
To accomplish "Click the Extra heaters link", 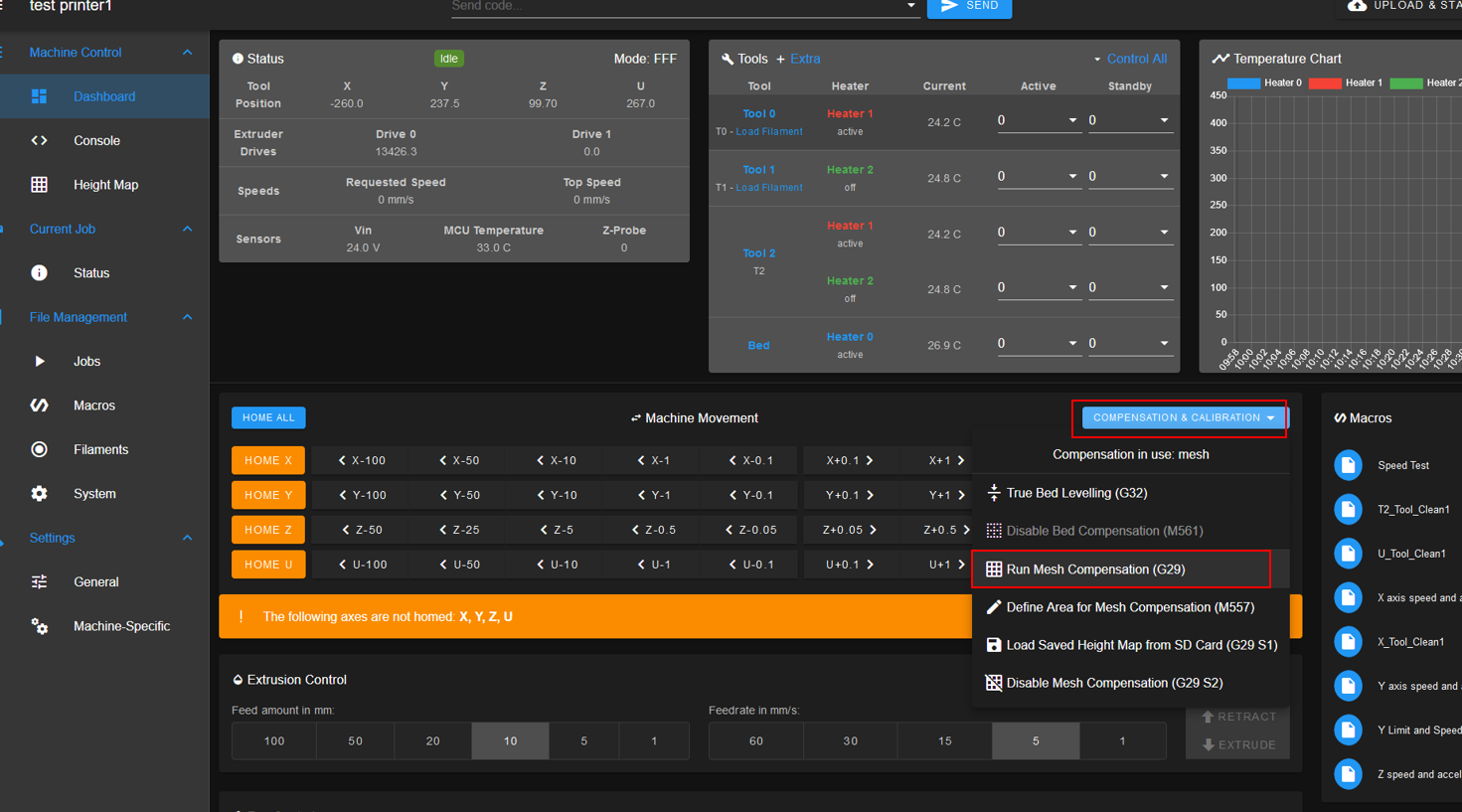I will [804, 59].
